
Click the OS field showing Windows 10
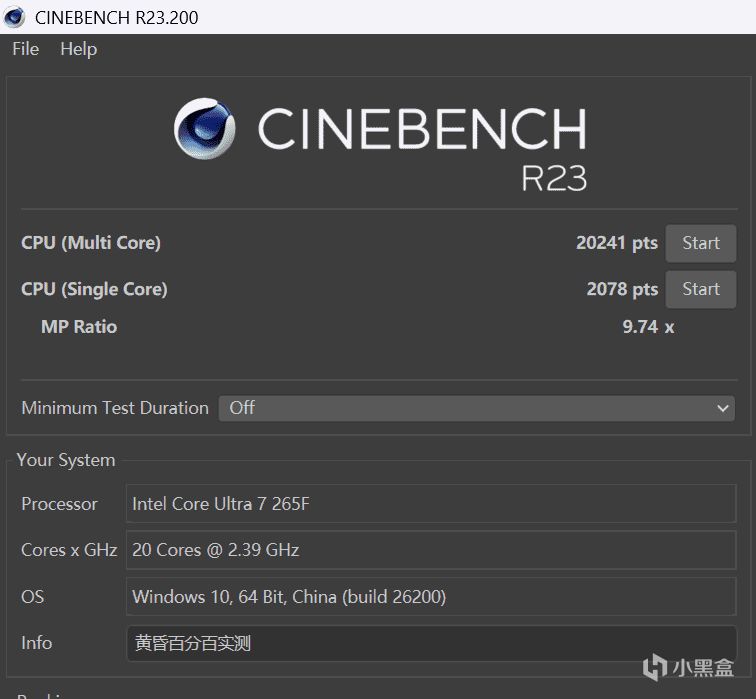[431, 597]
